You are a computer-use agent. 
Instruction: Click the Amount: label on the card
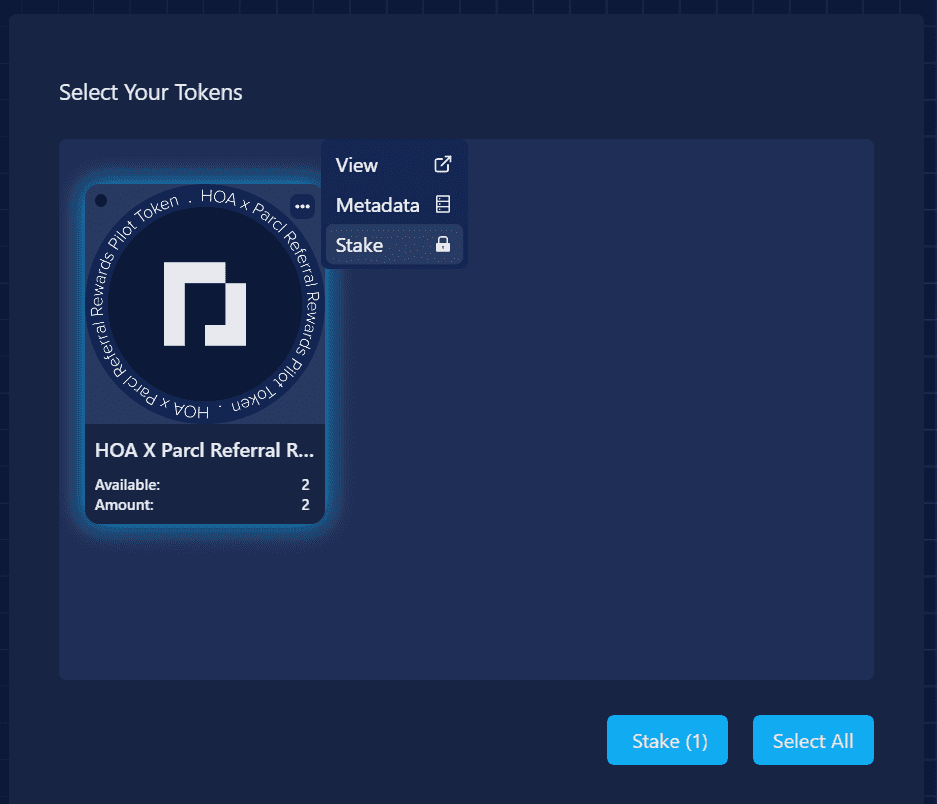(x=124, y=505)
